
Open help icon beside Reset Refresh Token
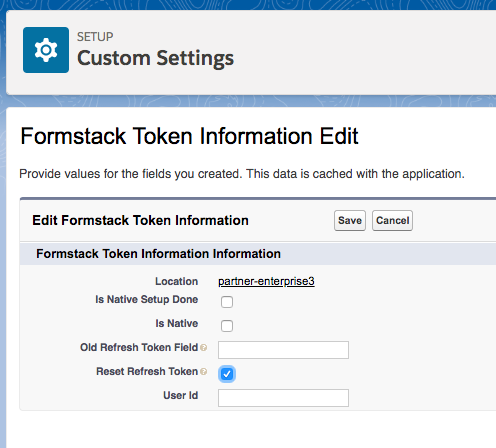point(203,372)
